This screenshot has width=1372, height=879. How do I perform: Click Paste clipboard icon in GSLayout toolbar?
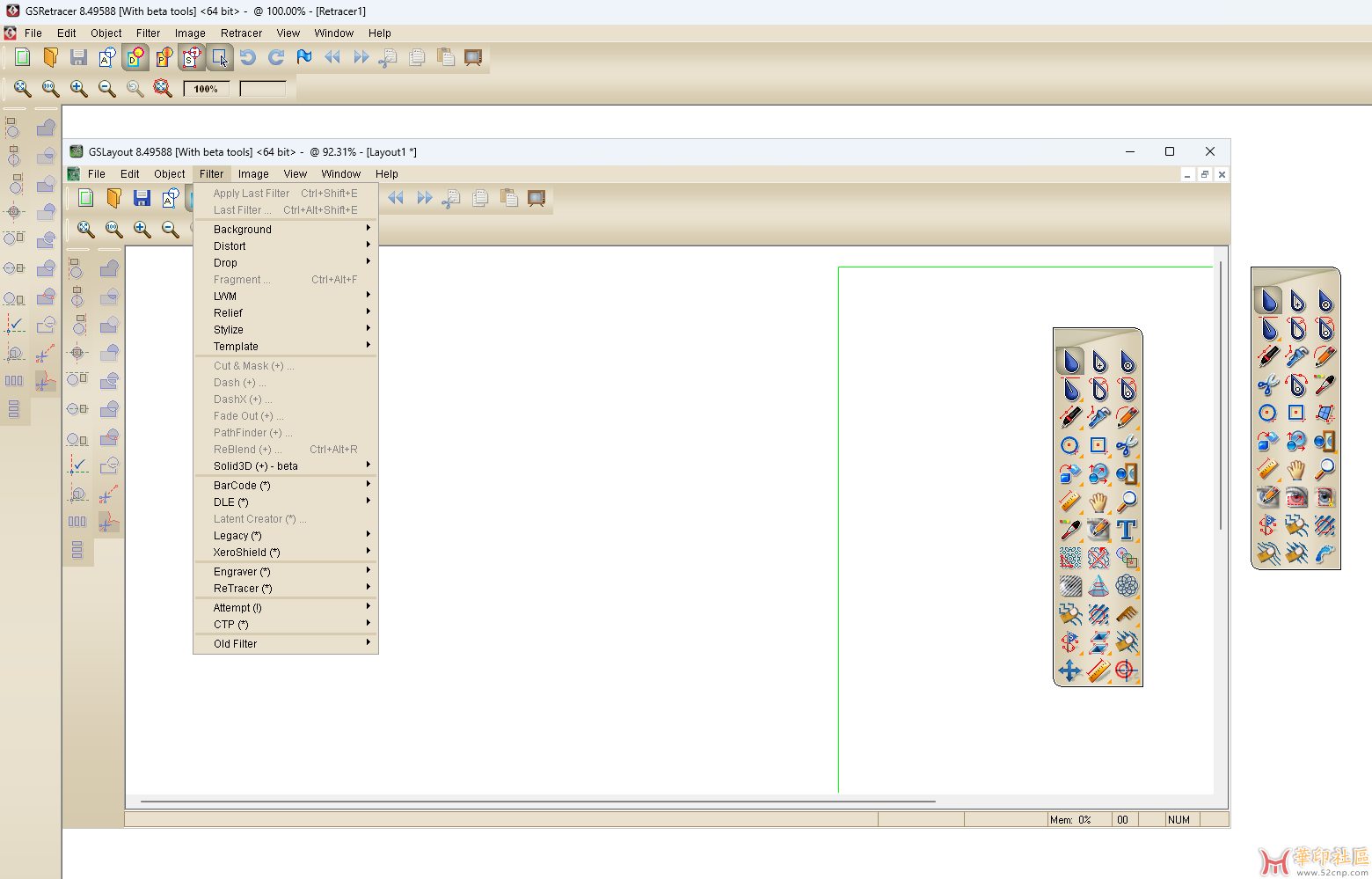pyautogui.click(x=508, y=198)
